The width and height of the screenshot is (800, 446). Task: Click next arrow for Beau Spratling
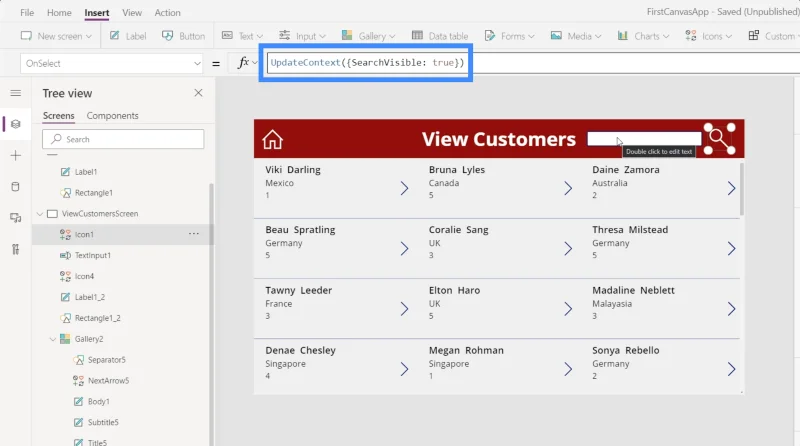(404, 249)
